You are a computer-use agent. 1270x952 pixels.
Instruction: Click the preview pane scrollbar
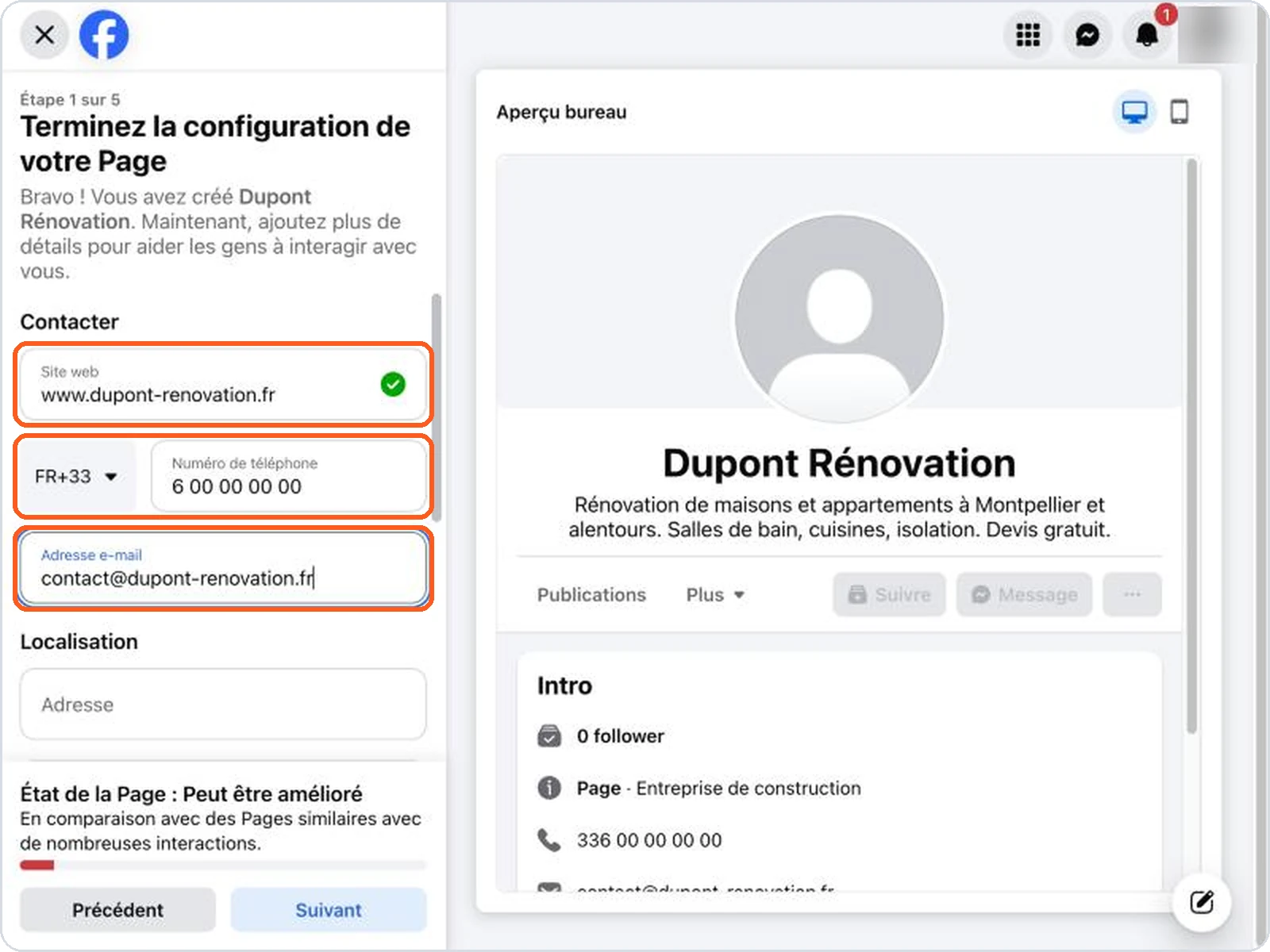(x=1191, y=444)
